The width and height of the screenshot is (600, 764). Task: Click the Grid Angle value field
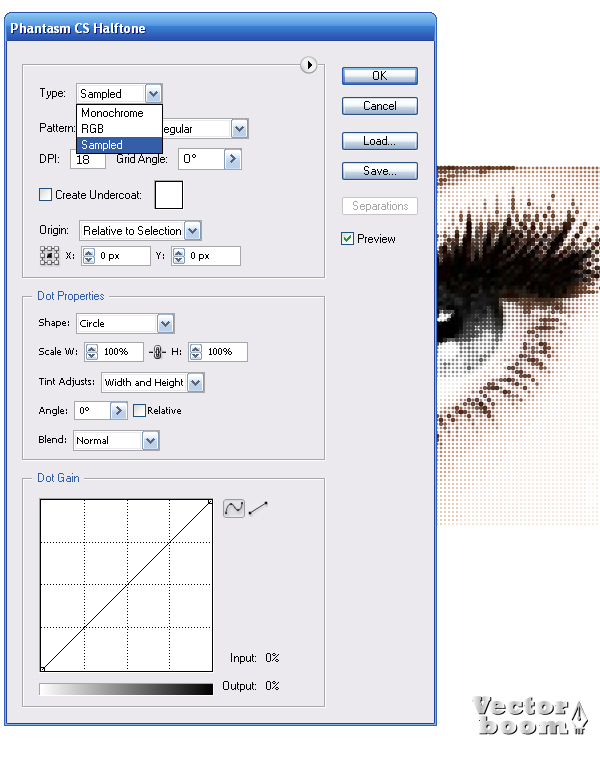pyautogui.click(x=201, y=159)
